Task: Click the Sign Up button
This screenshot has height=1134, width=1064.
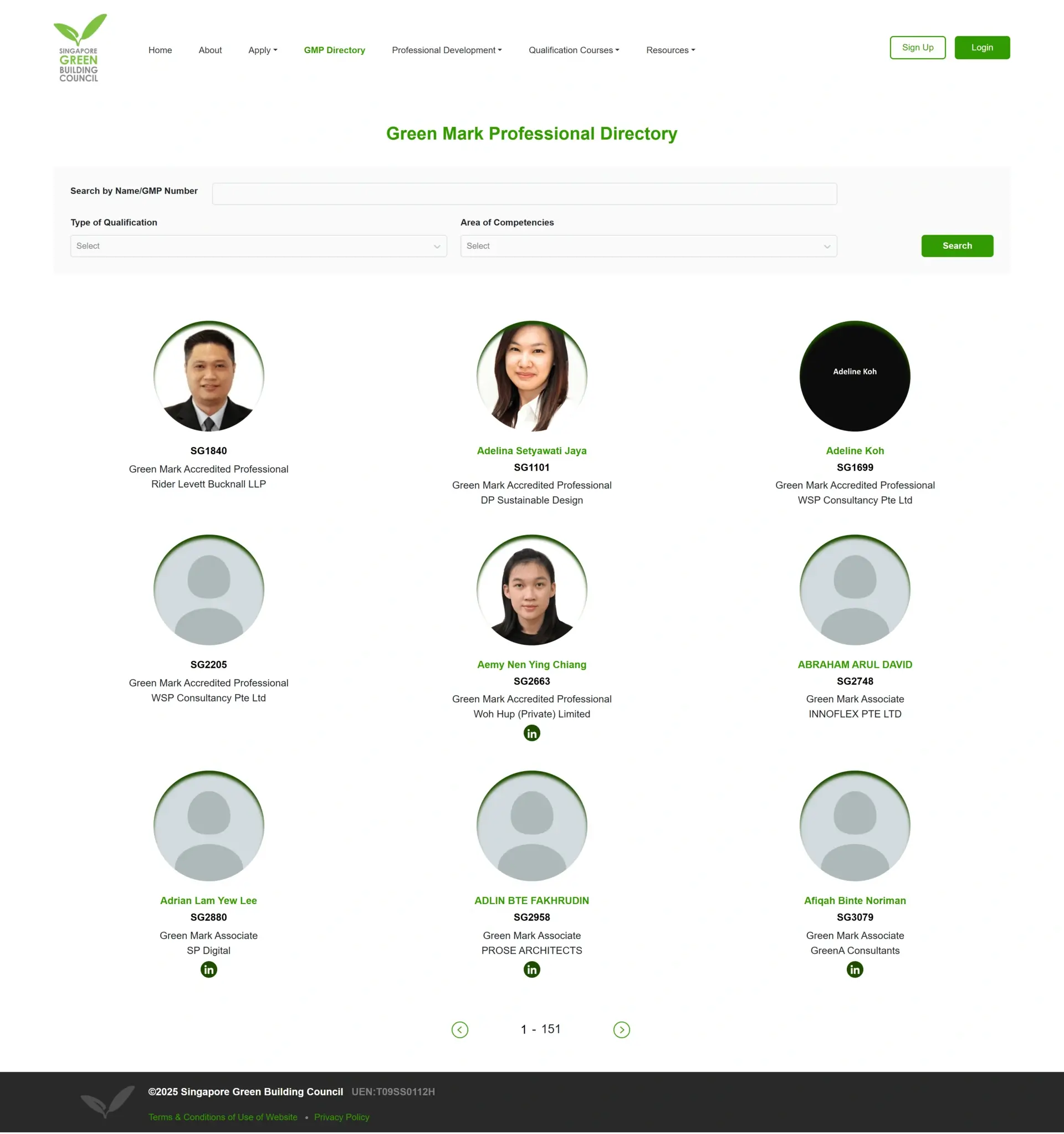Action: click(917, 47)
